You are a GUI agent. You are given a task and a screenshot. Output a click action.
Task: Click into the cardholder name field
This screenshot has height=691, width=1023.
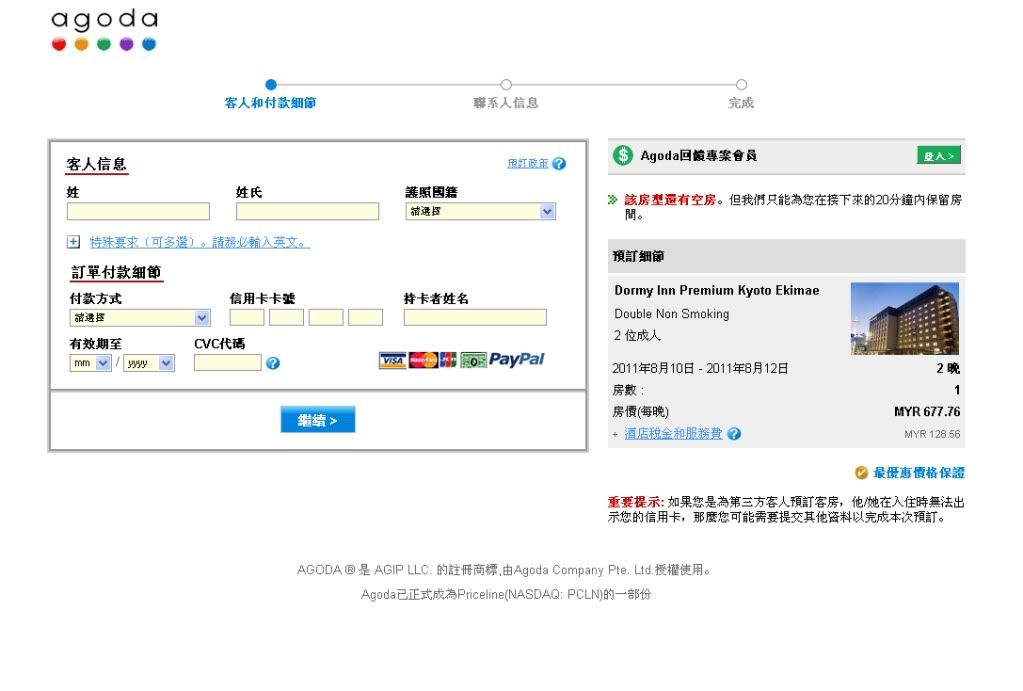click(x=475, y=318)
